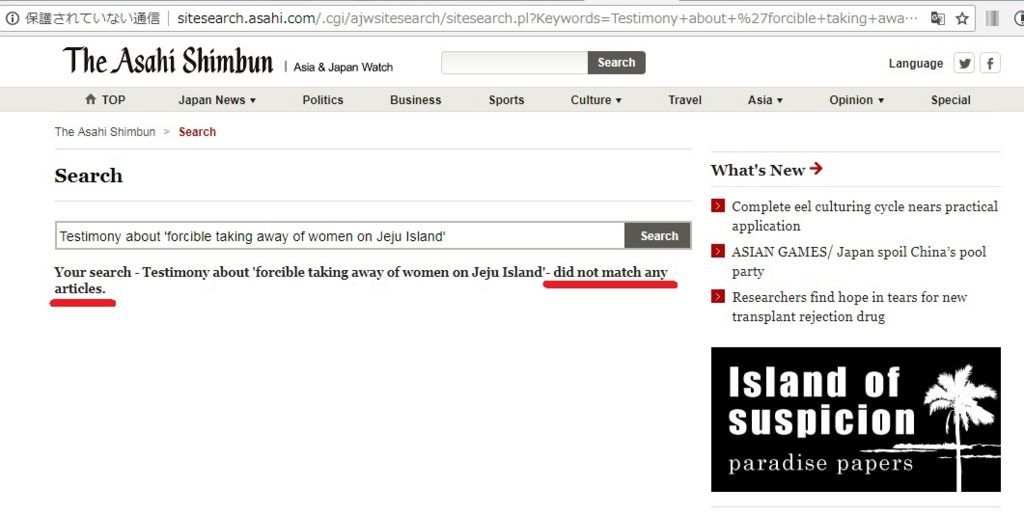
Task: Open the Island of suspicion banner
Action: click(856, 419)
